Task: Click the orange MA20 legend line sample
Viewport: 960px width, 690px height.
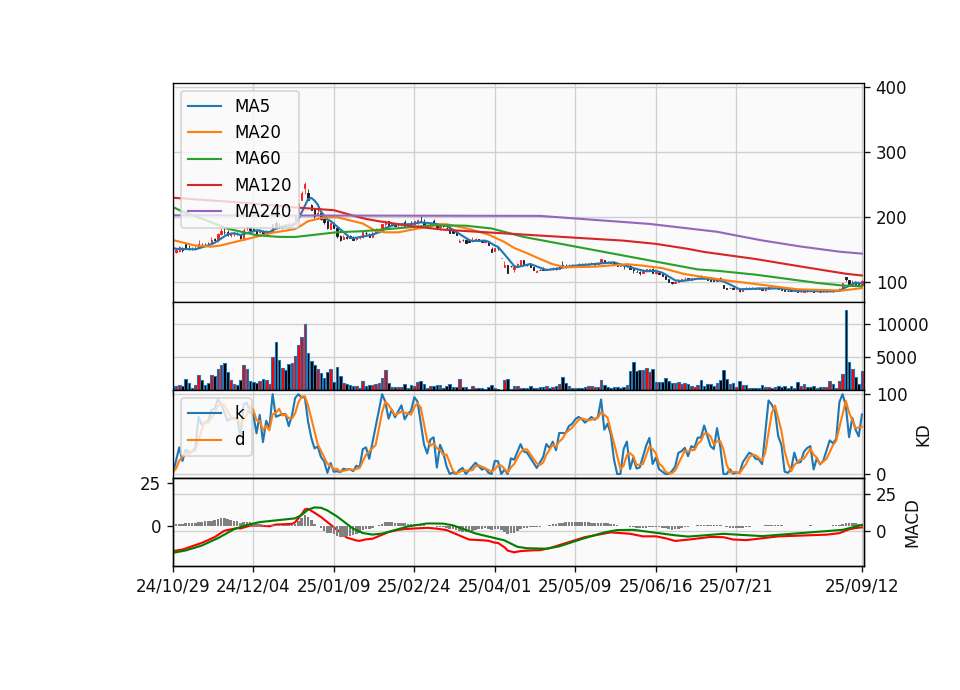Action: (204, 132)
